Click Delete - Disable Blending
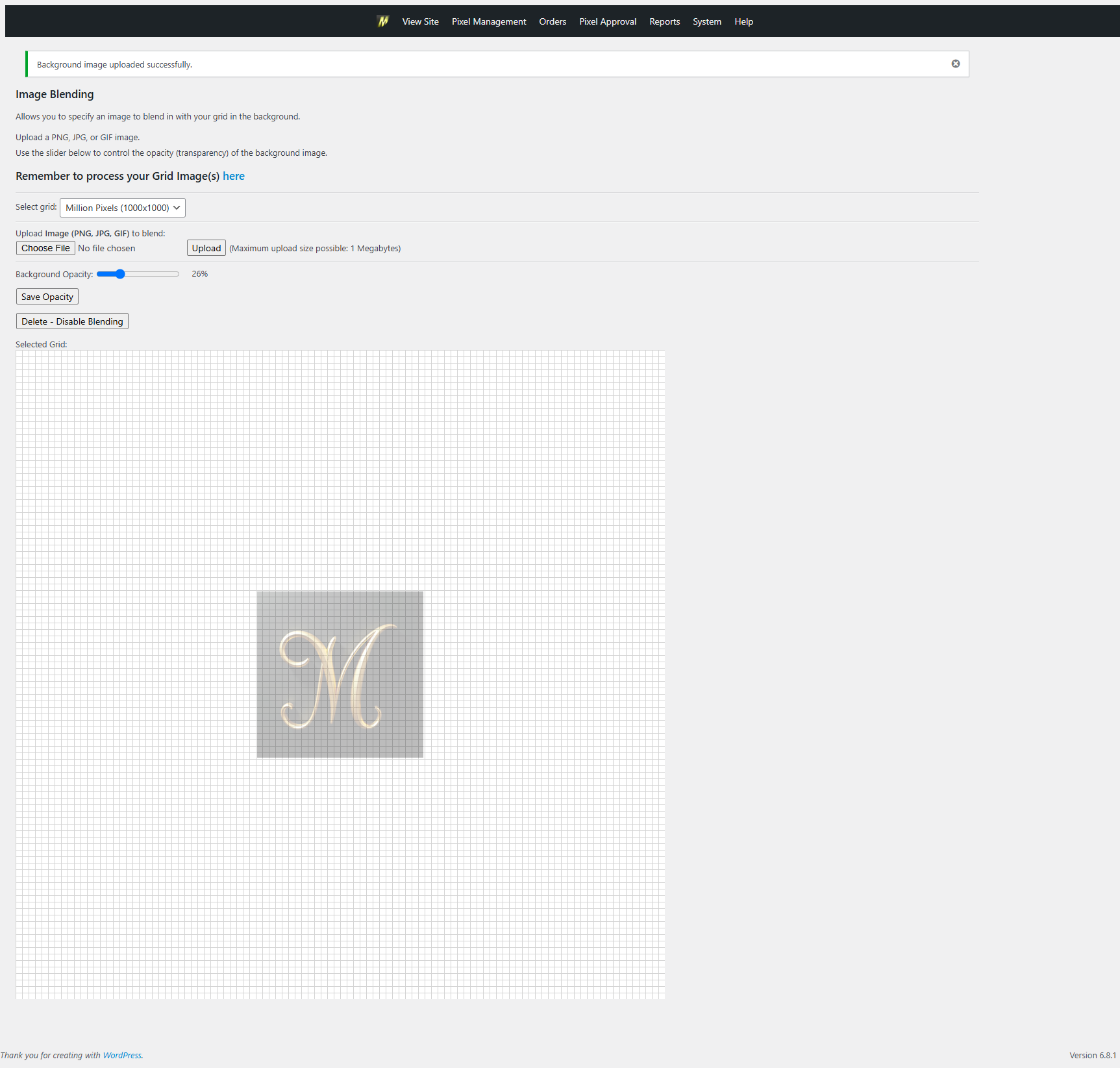Viewport: 1120px width, 1068px height. tap(71, 321)
